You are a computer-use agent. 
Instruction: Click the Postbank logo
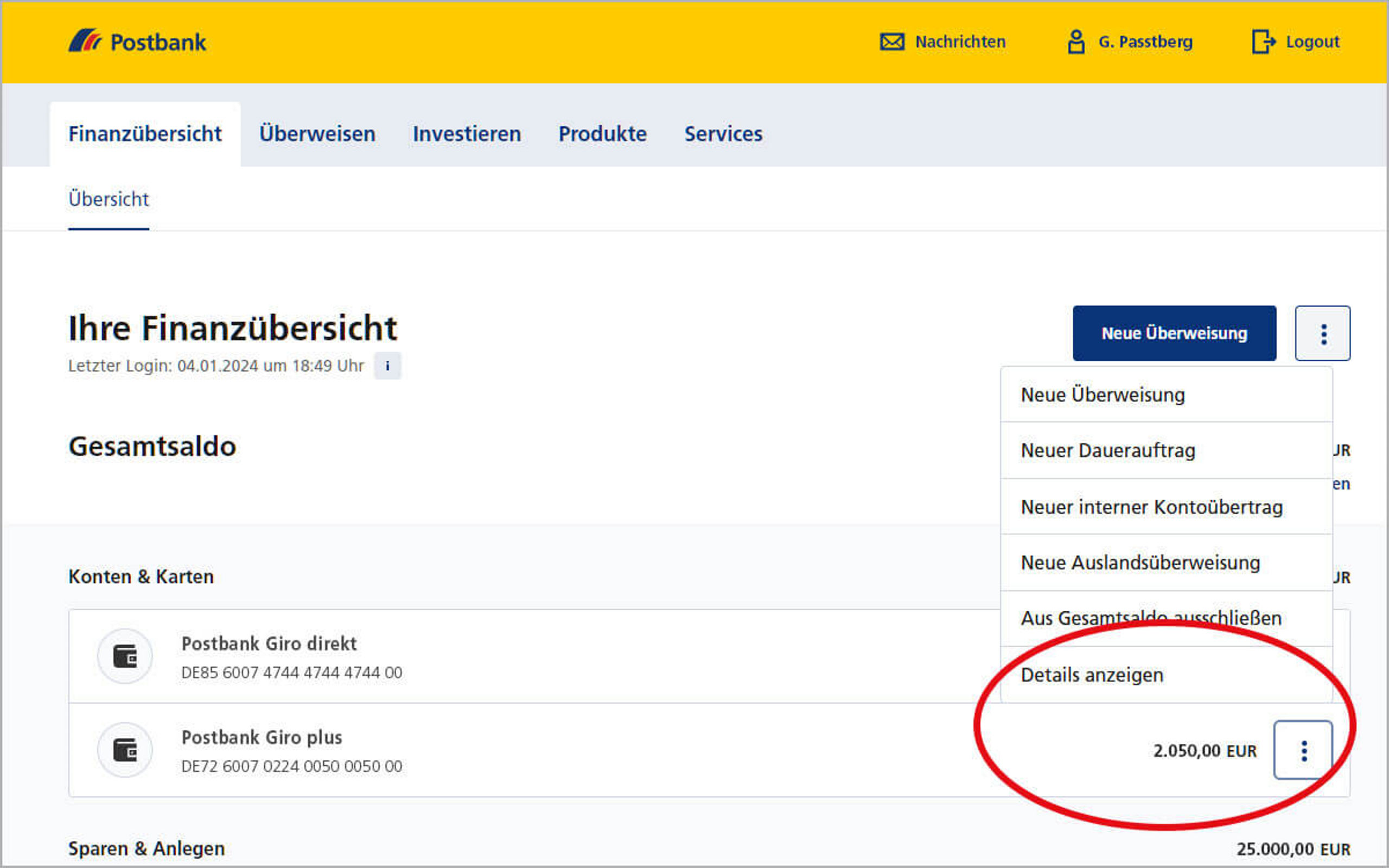[137, 42]
